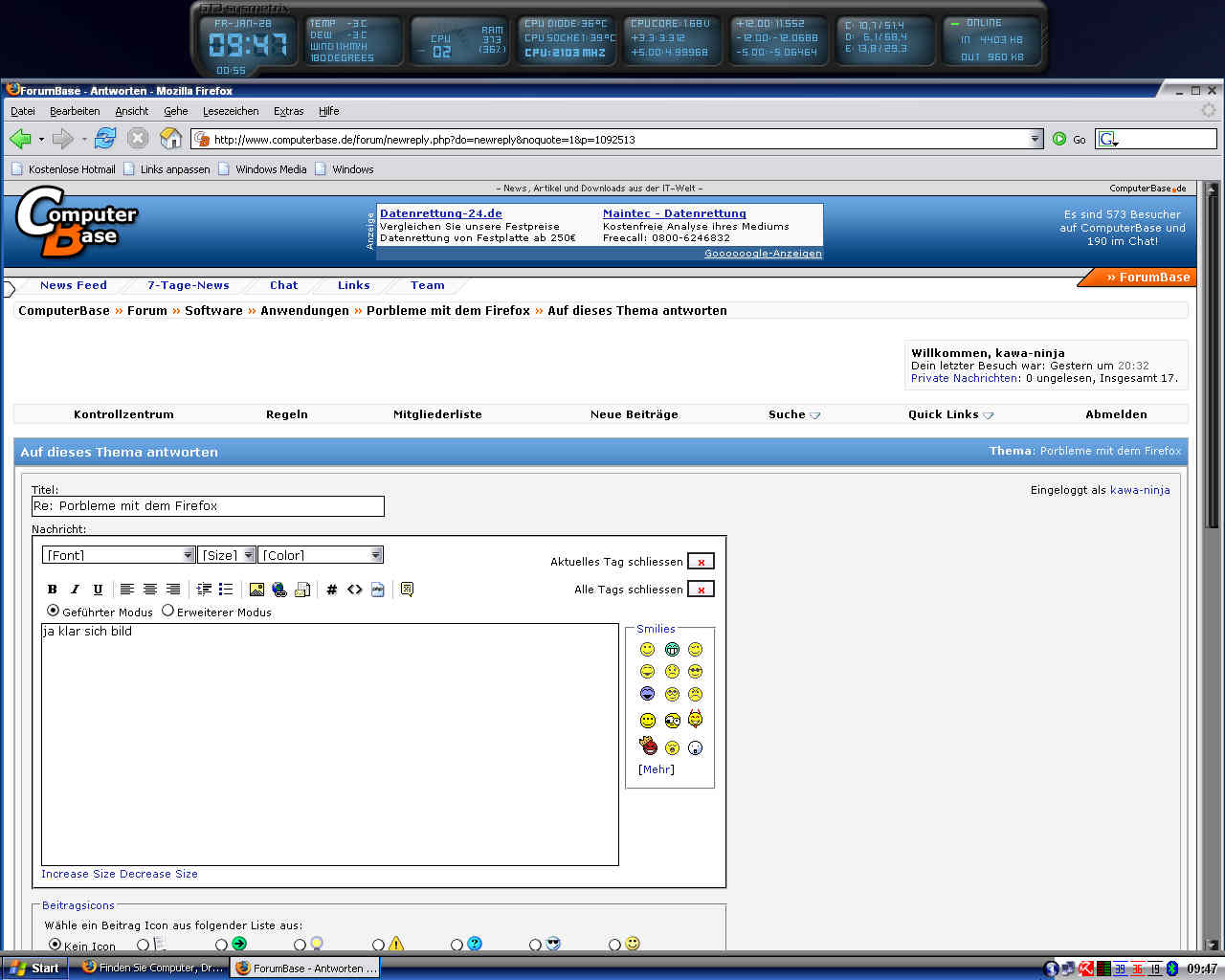Screen dimensions: 1225x980
Task: Apply bold formatting in the editor
Action: (53, 590)
